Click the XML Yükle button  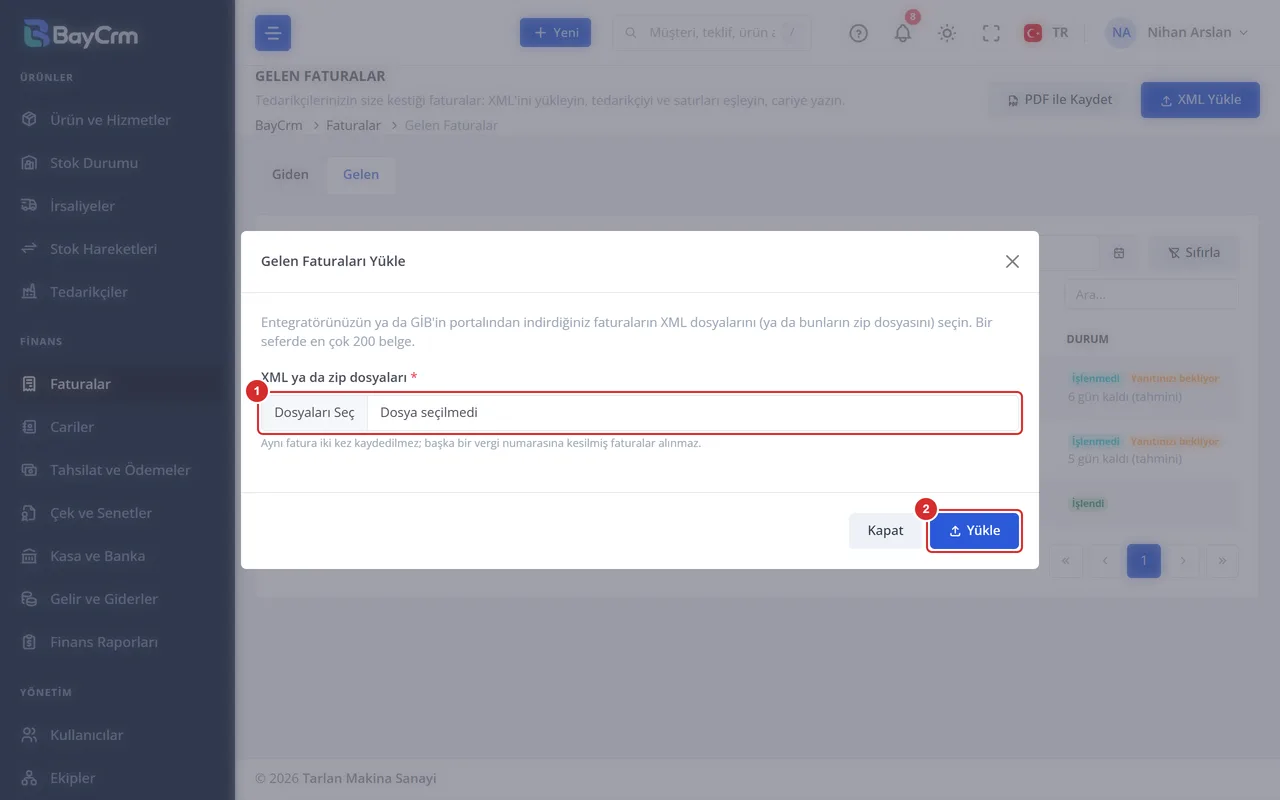[1200, 100]
